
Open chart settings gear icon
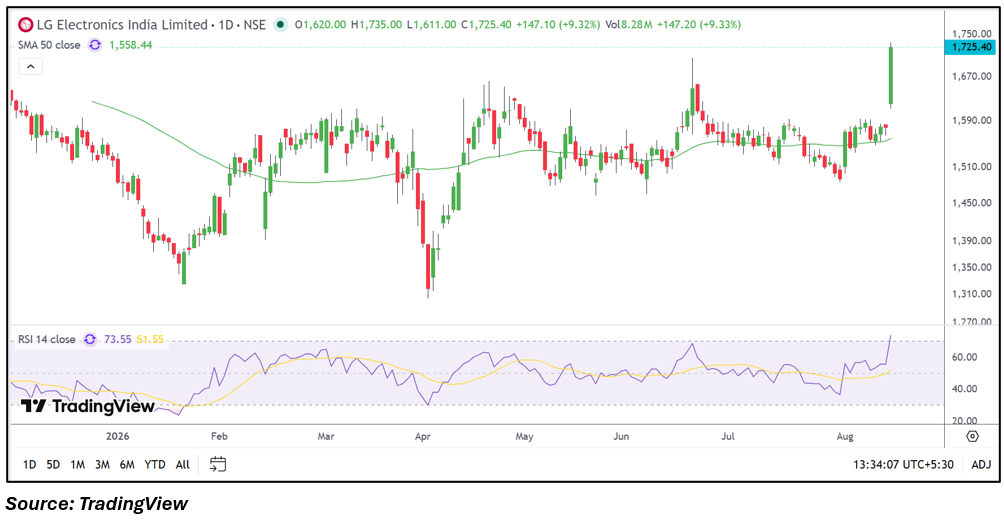coord(972,436)
